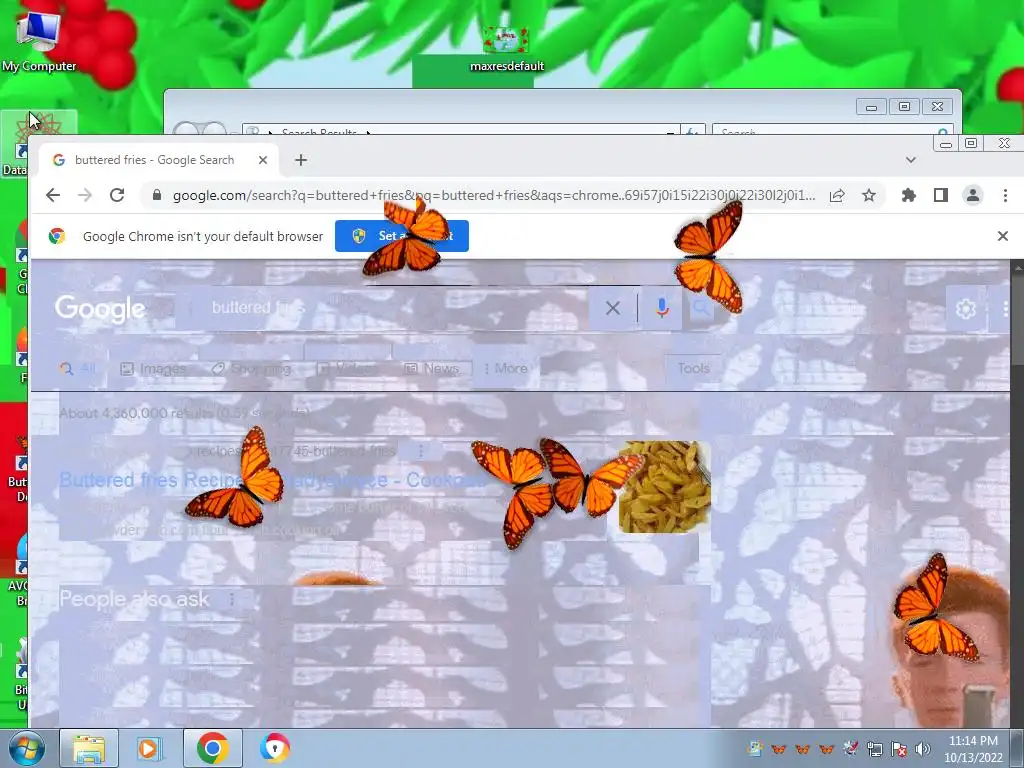Viewport: 1024px width, 768px height.
Task: Click the Google logo
Action: (x=100, y=308)
